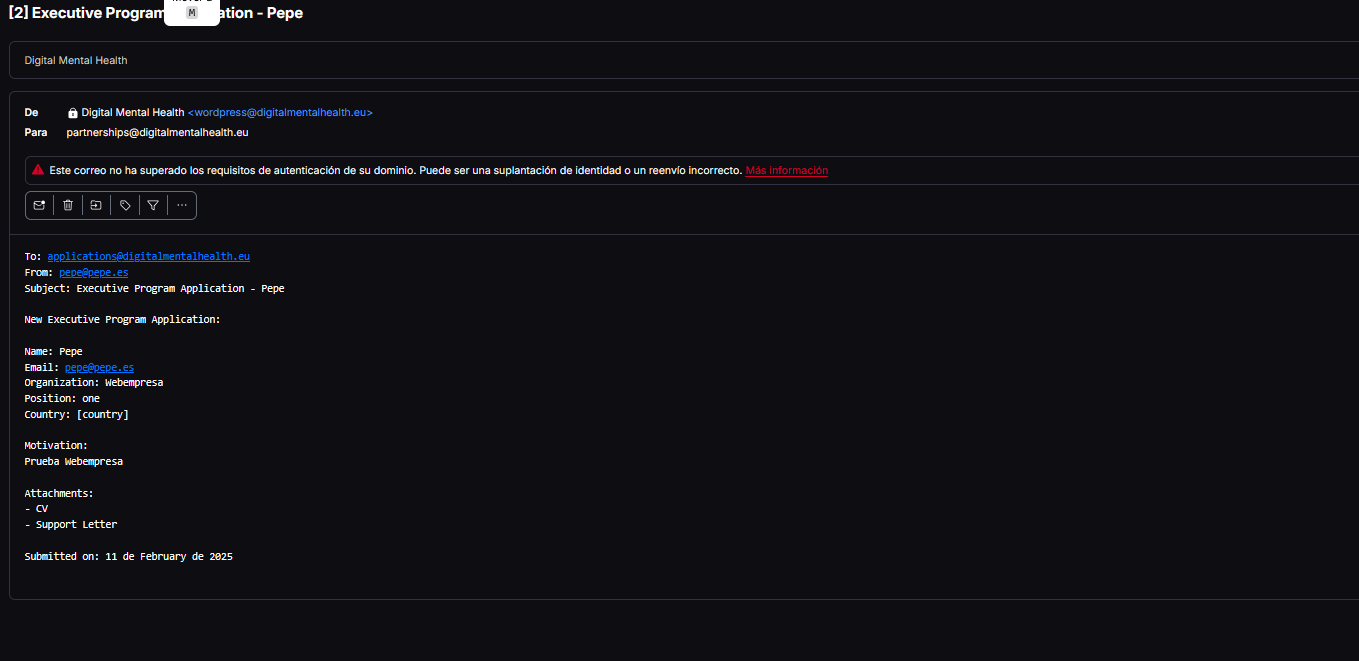The height and width of the screenshot is (661, 1359).
Task: Mark the message as unread with envelope icon
Action: 40,205
